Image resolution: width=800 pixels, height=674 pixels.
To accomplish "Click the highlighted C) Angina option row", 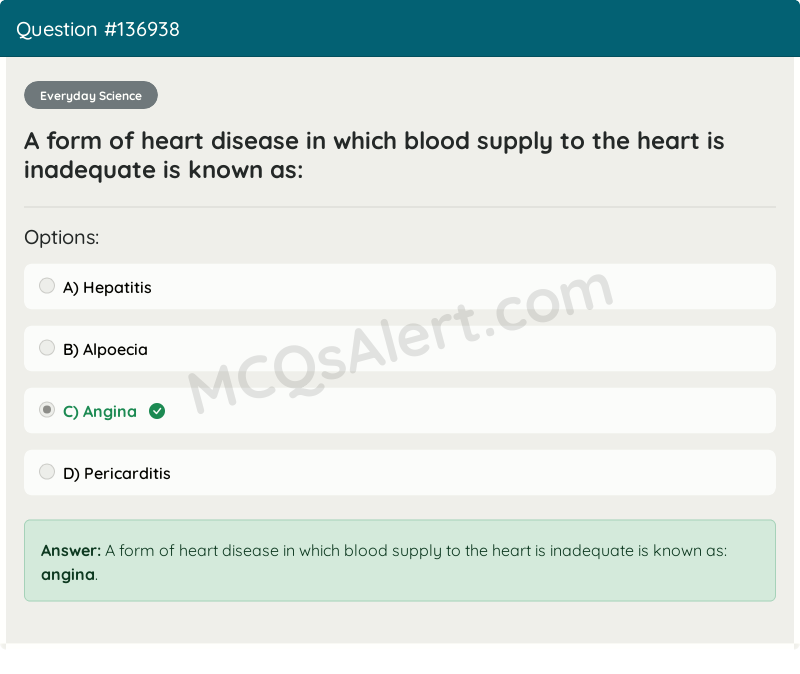I will pos(400,410).
